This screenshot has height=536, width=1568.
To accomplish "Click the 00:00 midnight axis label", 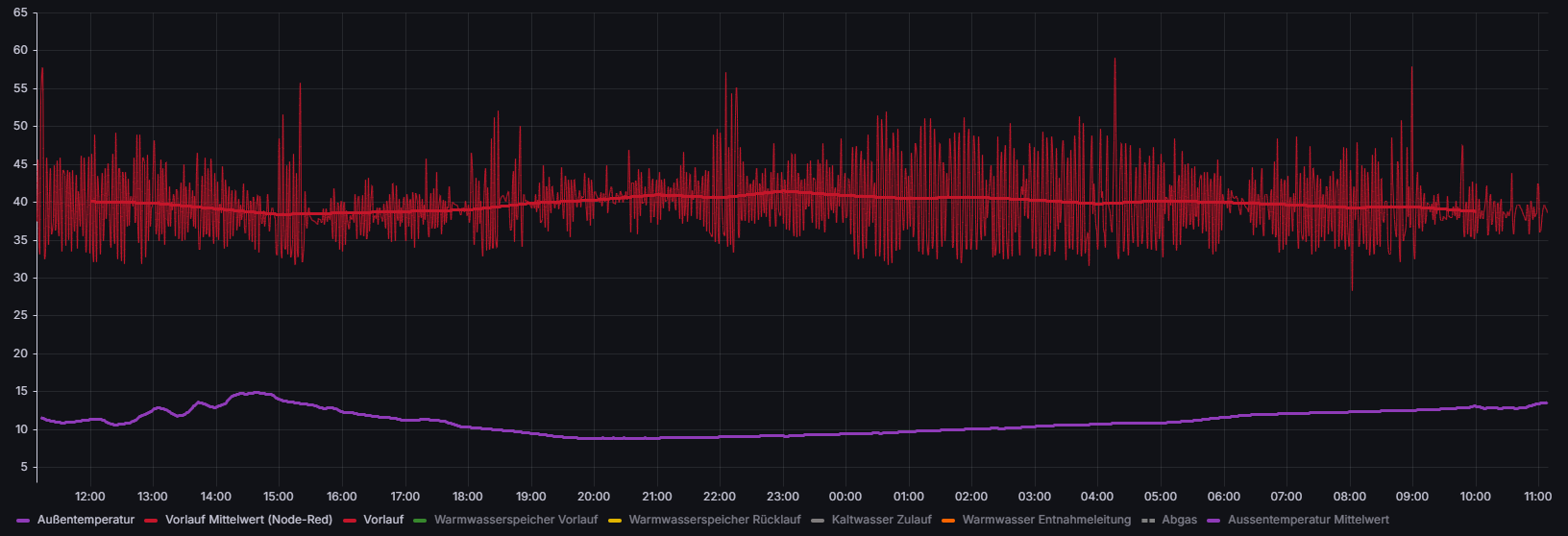I will 845,497.
